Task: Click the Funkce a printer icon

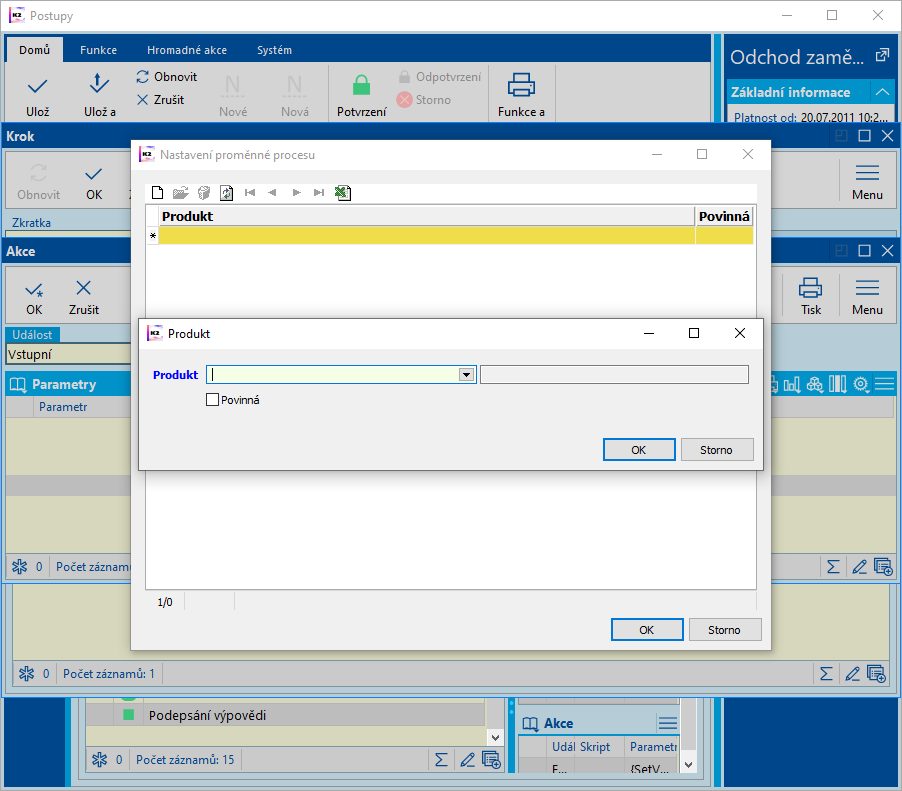Action: click(521, 85)
